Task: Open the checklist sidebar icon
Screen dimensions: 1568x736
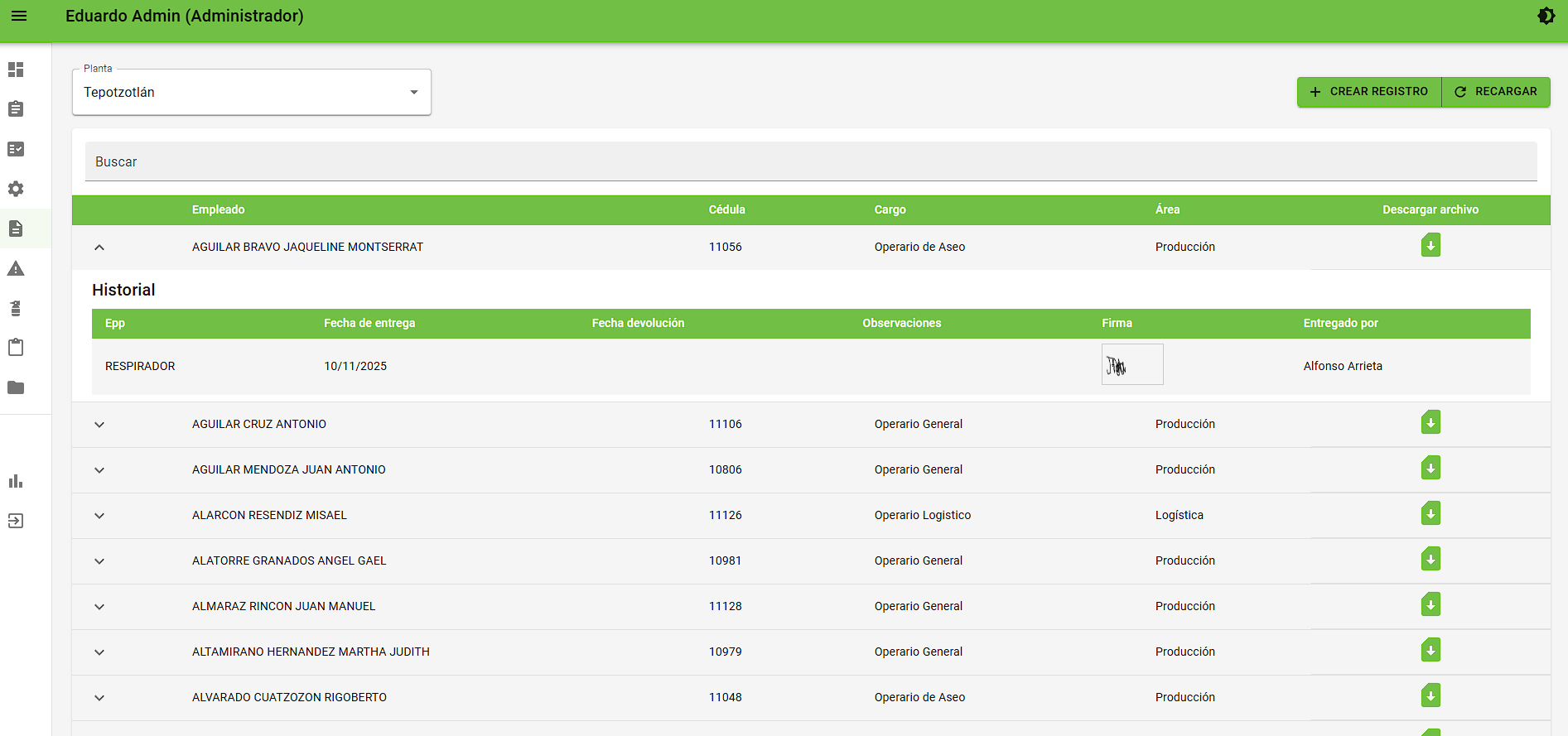Action: [x=16, y=149]
